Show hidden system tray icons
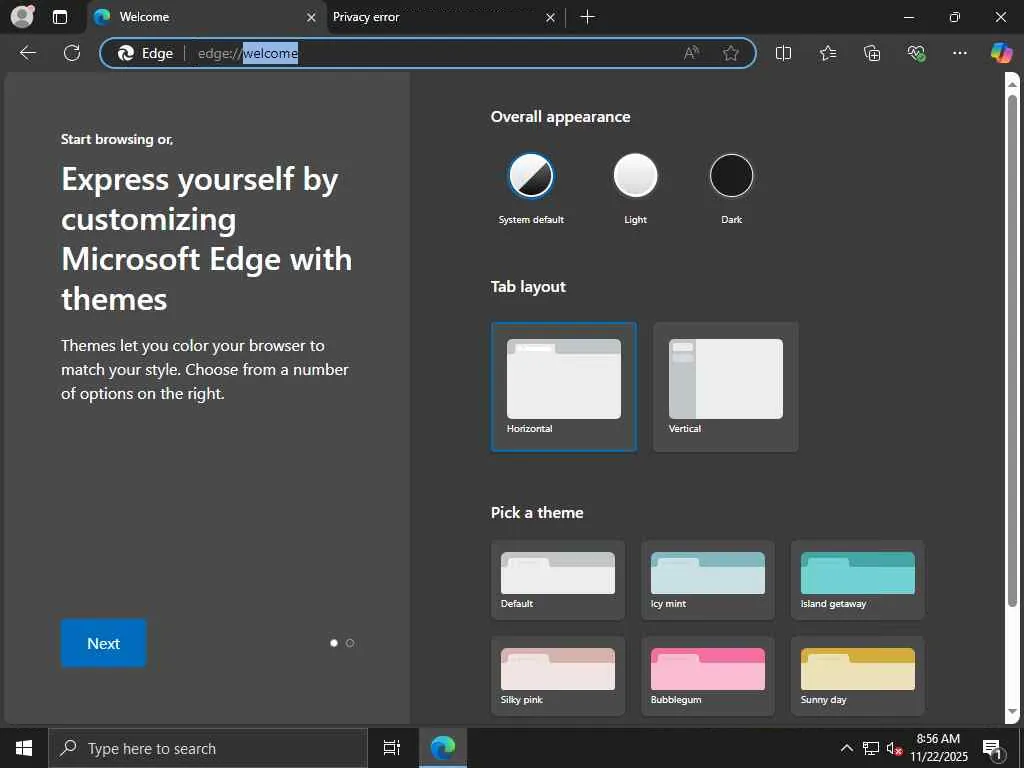1024x768 pixels. coord(846,748)
